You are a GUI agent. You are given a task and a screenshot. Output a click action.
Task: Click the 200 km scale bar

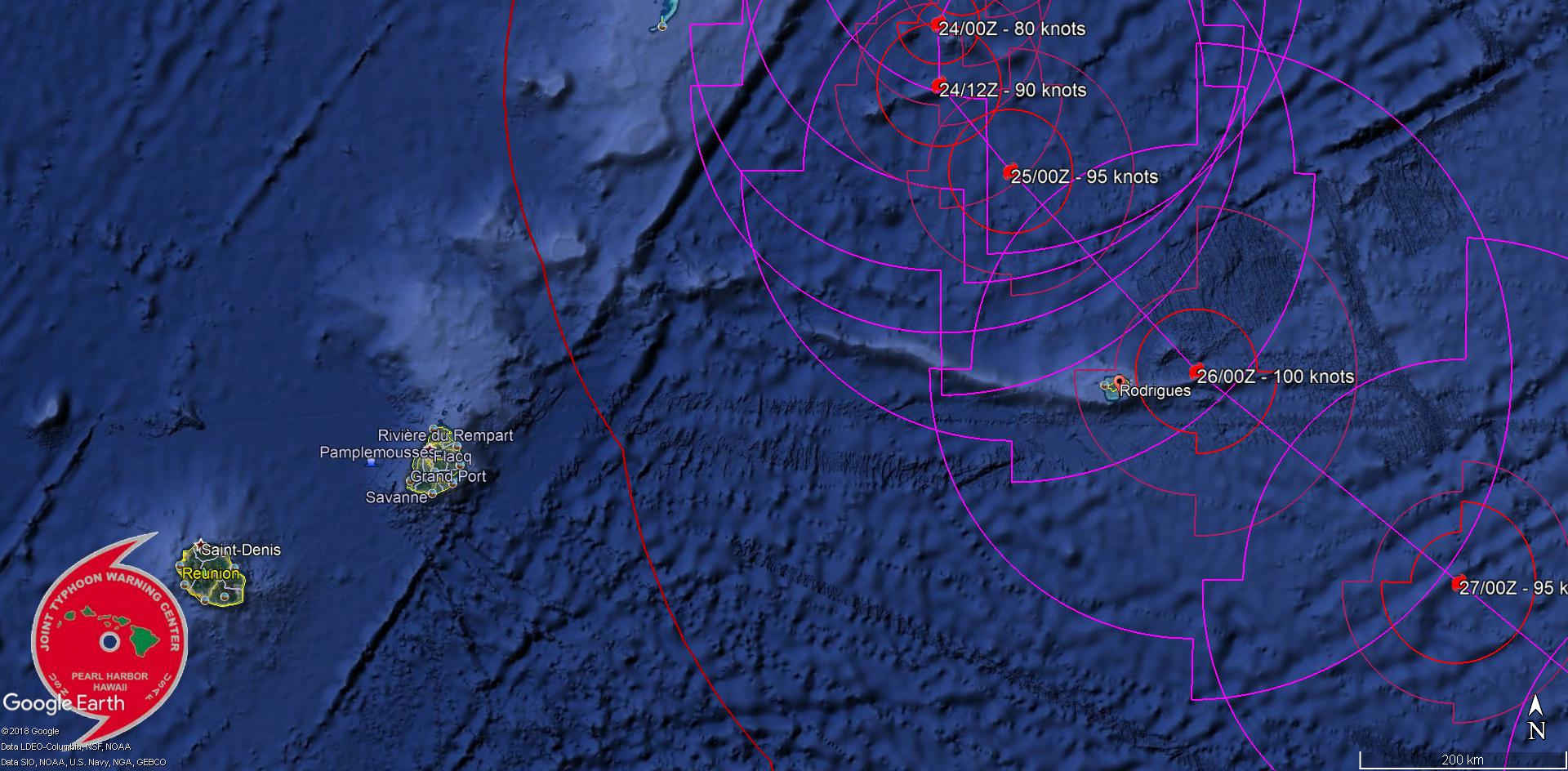[x=1463, y=760]
